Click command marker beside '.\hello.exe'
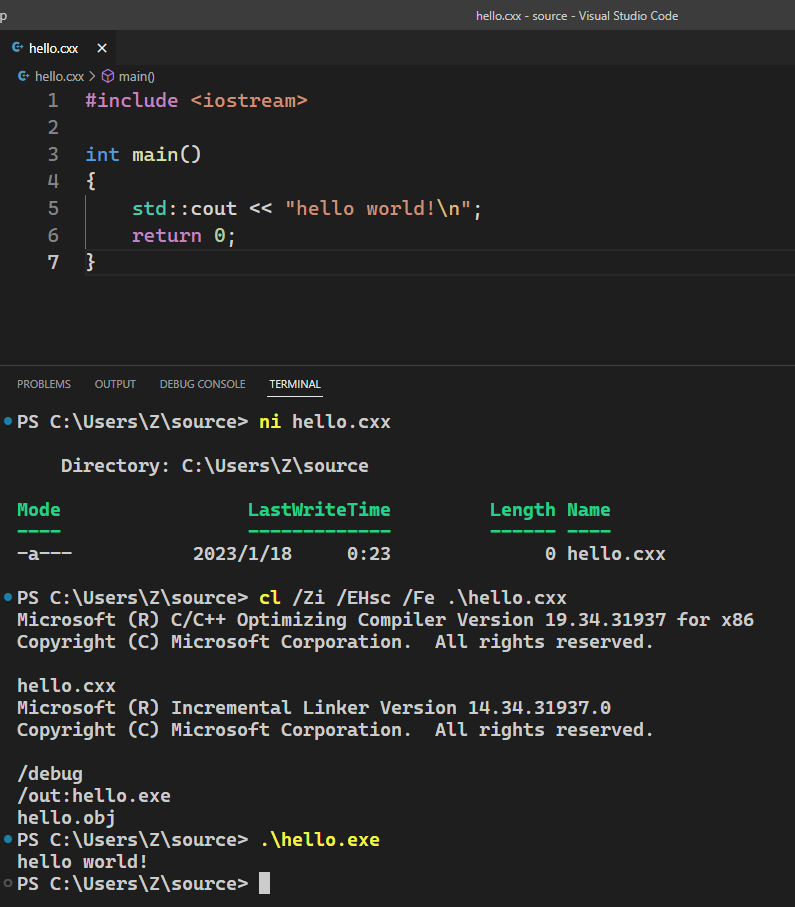The width and height of the screenshot is (795, 907). tap(8, 840)
